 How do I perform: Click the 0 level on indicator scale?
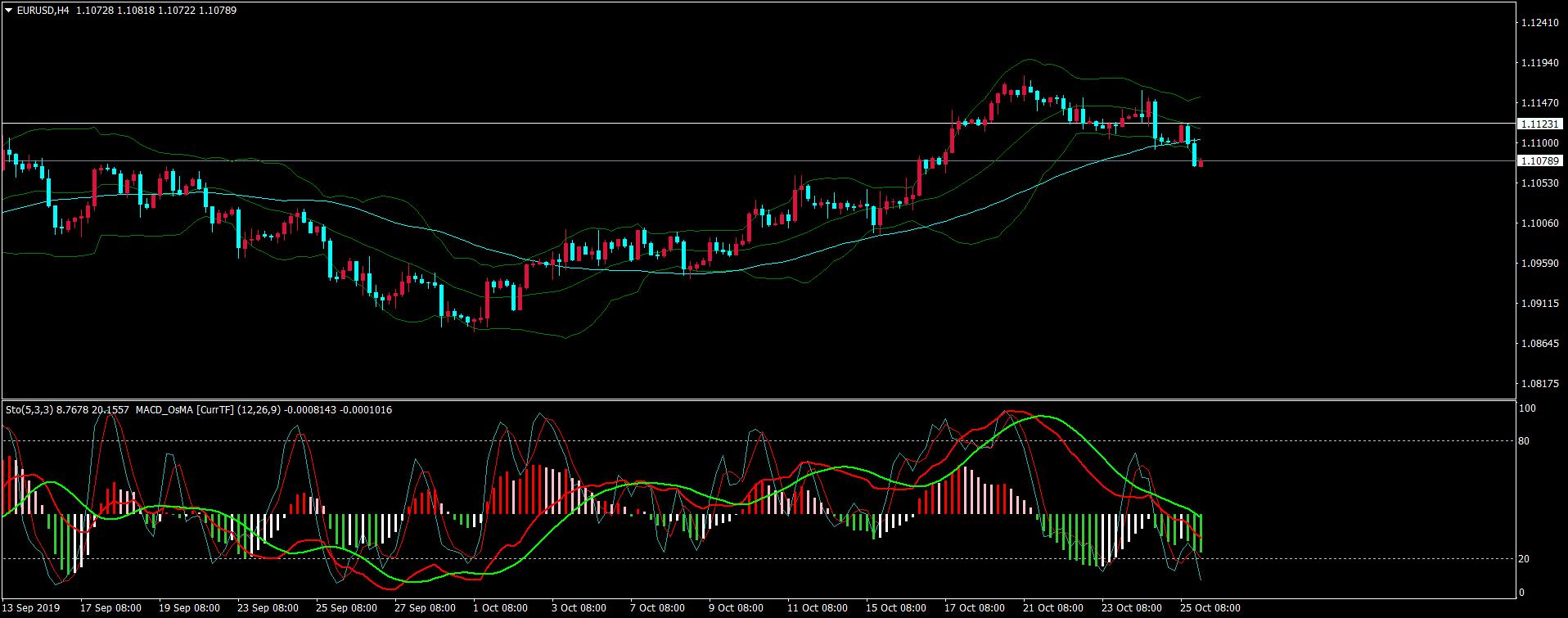click(1522, 593)
